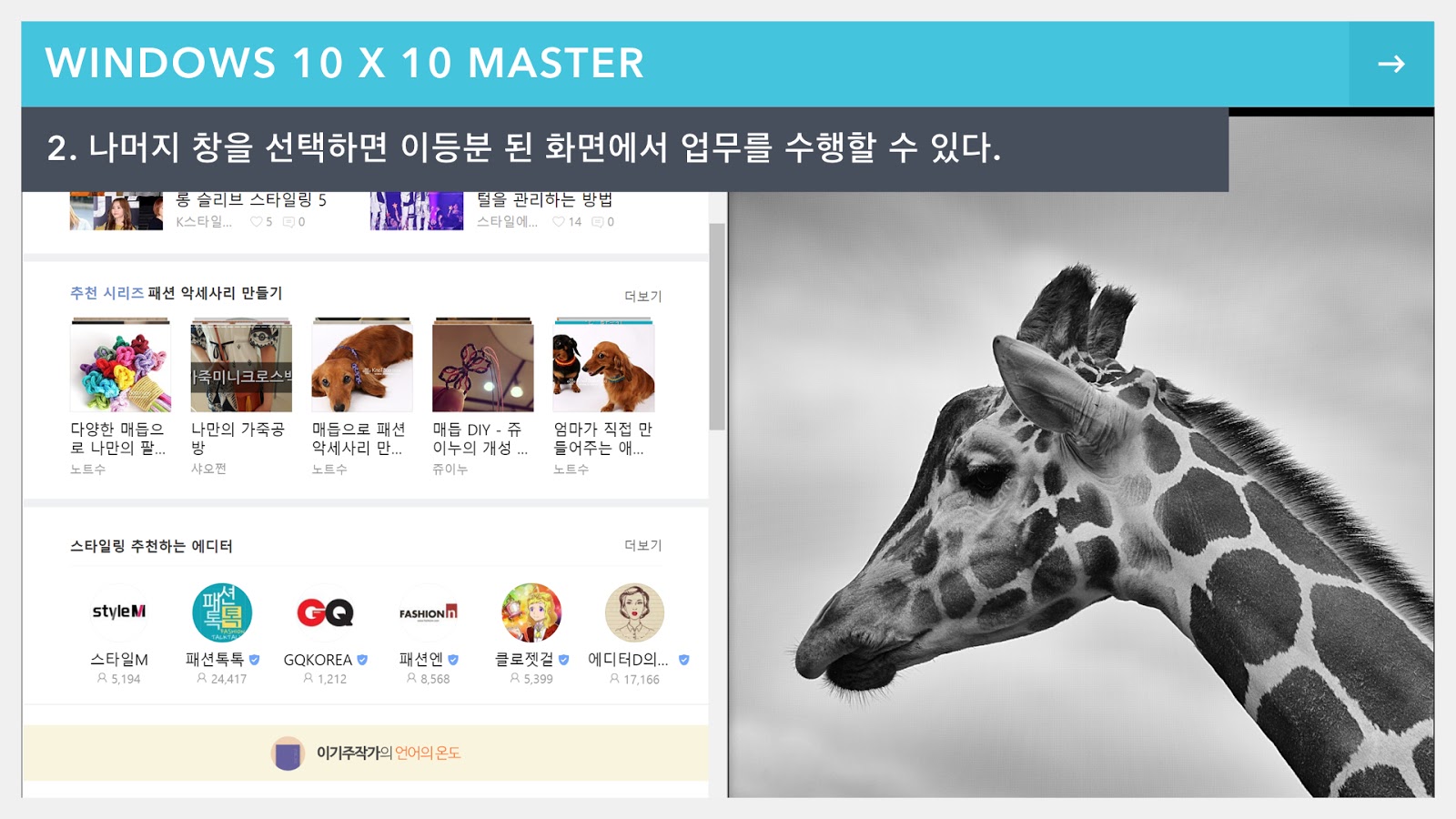This screenshot has width=1456, height=819.
Task: Open the 에디터D editor avatar
Action: coord(634,612)
